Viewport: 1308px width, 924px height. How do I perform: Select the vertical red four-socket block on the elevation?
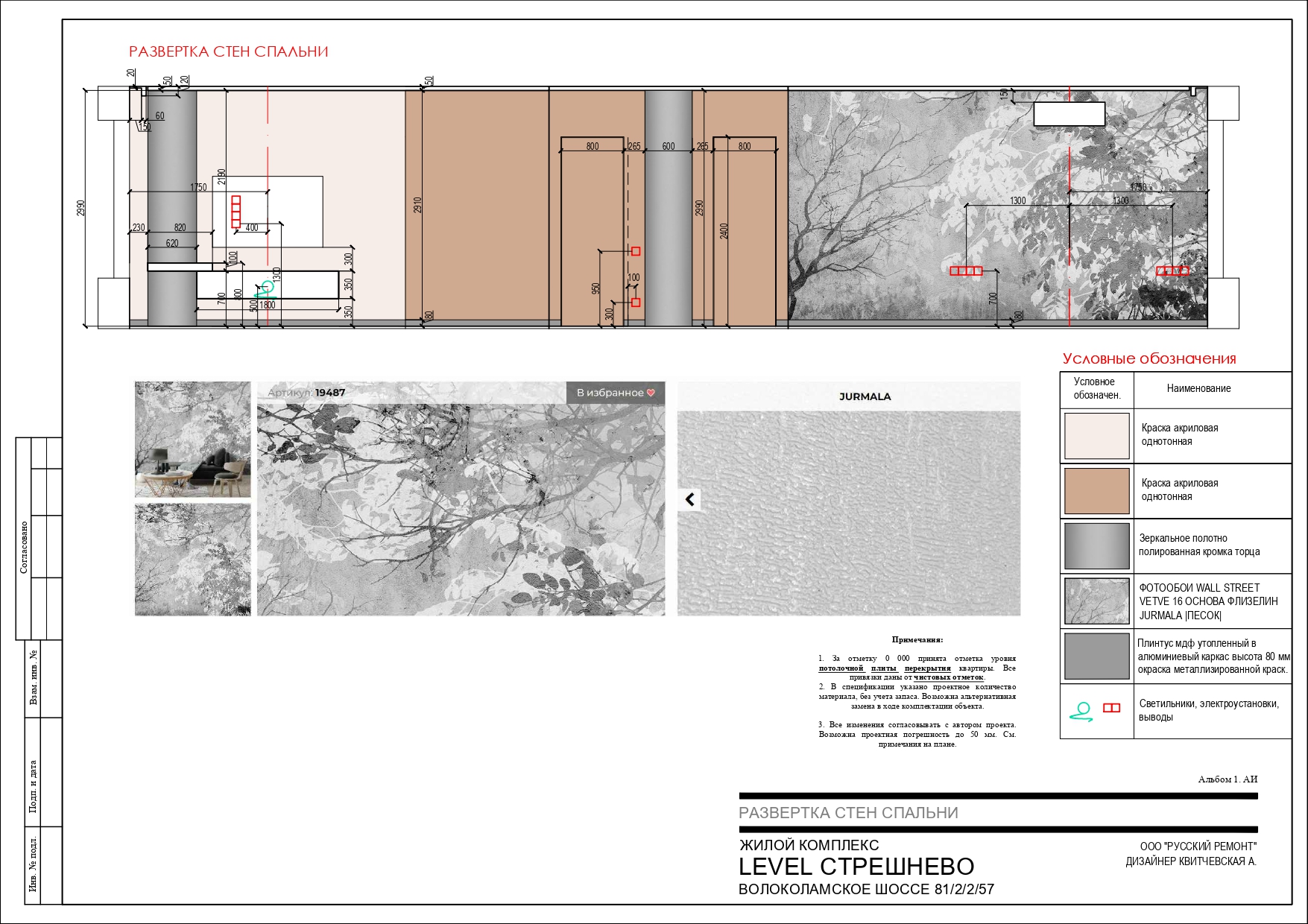tap(236, 212)
